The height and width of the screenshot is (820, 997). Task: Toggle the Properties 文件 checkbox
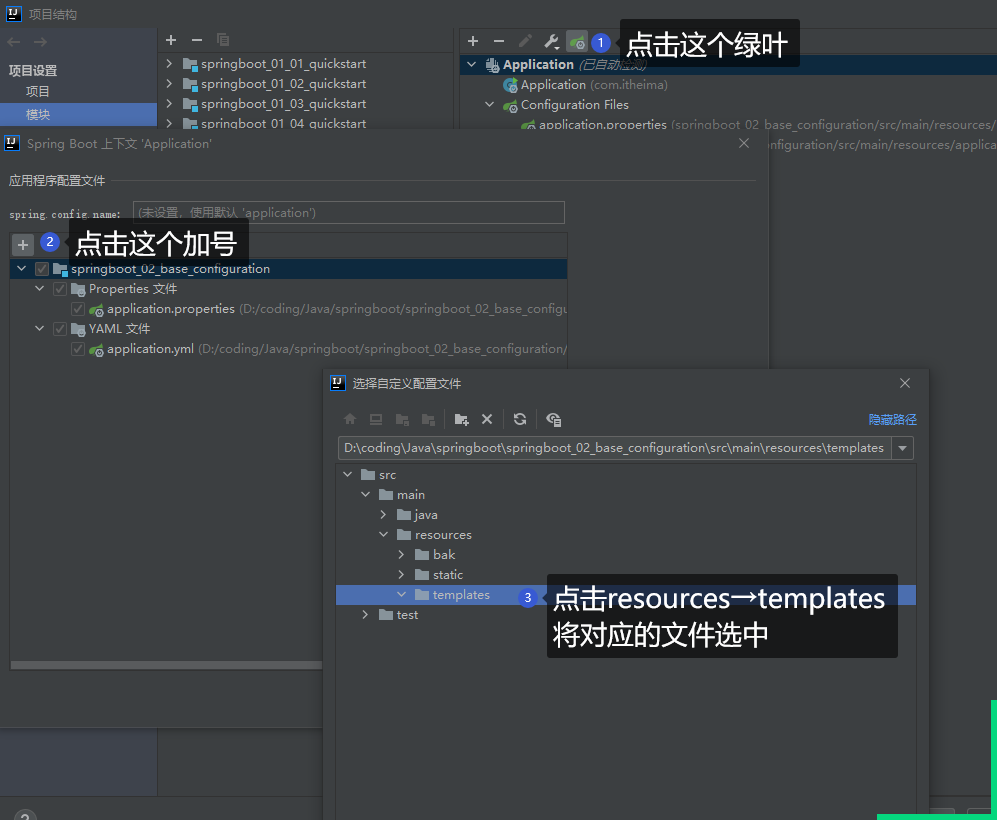click(60, 289)
